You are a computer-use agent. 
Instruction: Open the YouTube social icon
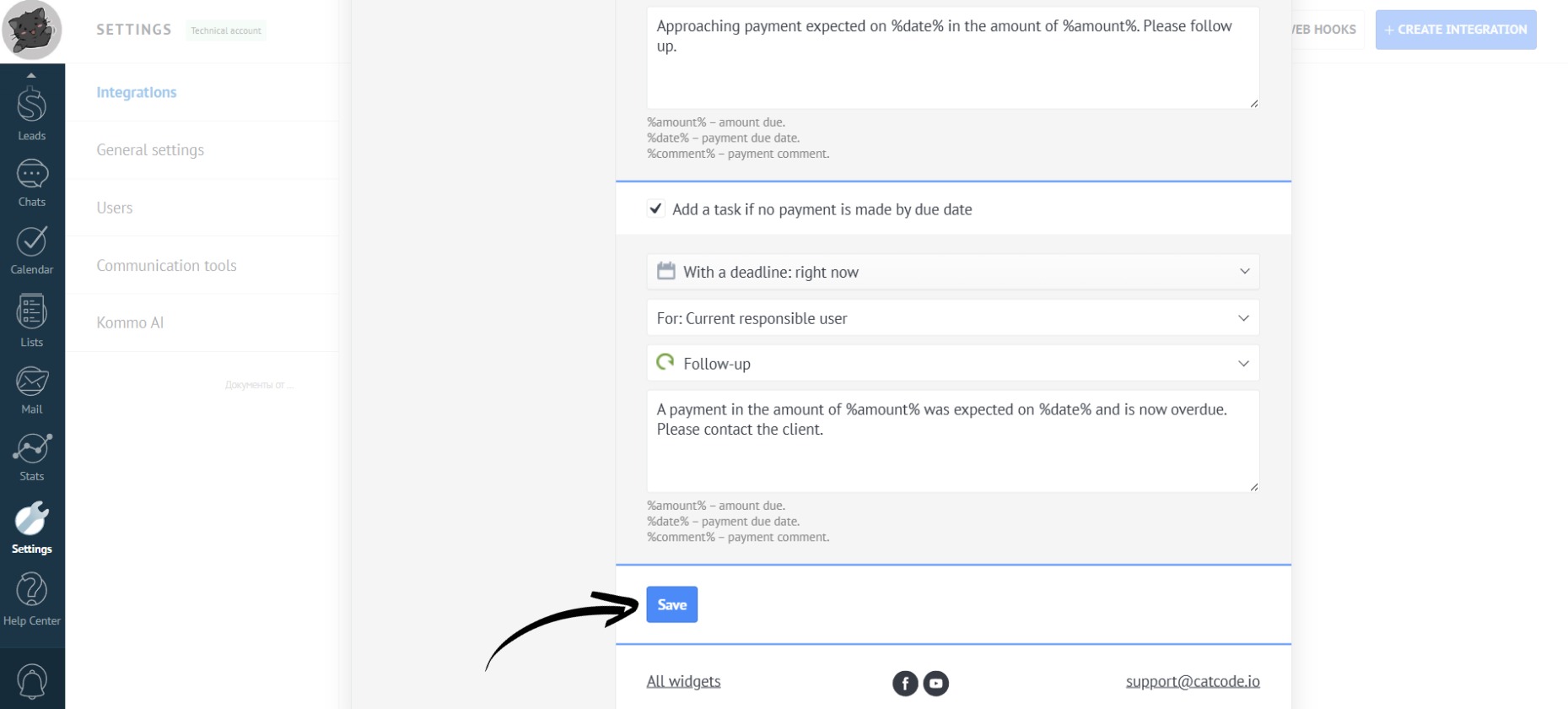pyautogui.click(x=936, y=683)
